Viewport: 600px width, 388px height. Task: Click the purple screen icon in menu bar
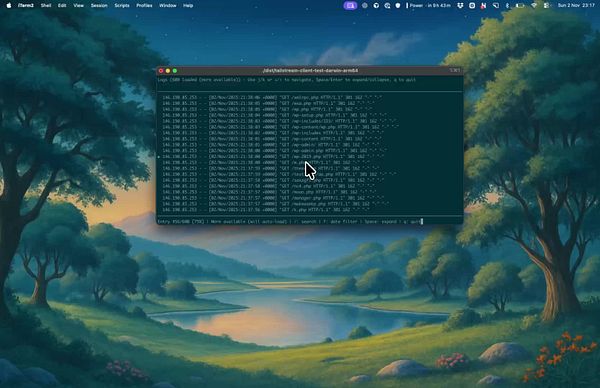[x=350, y=5]
